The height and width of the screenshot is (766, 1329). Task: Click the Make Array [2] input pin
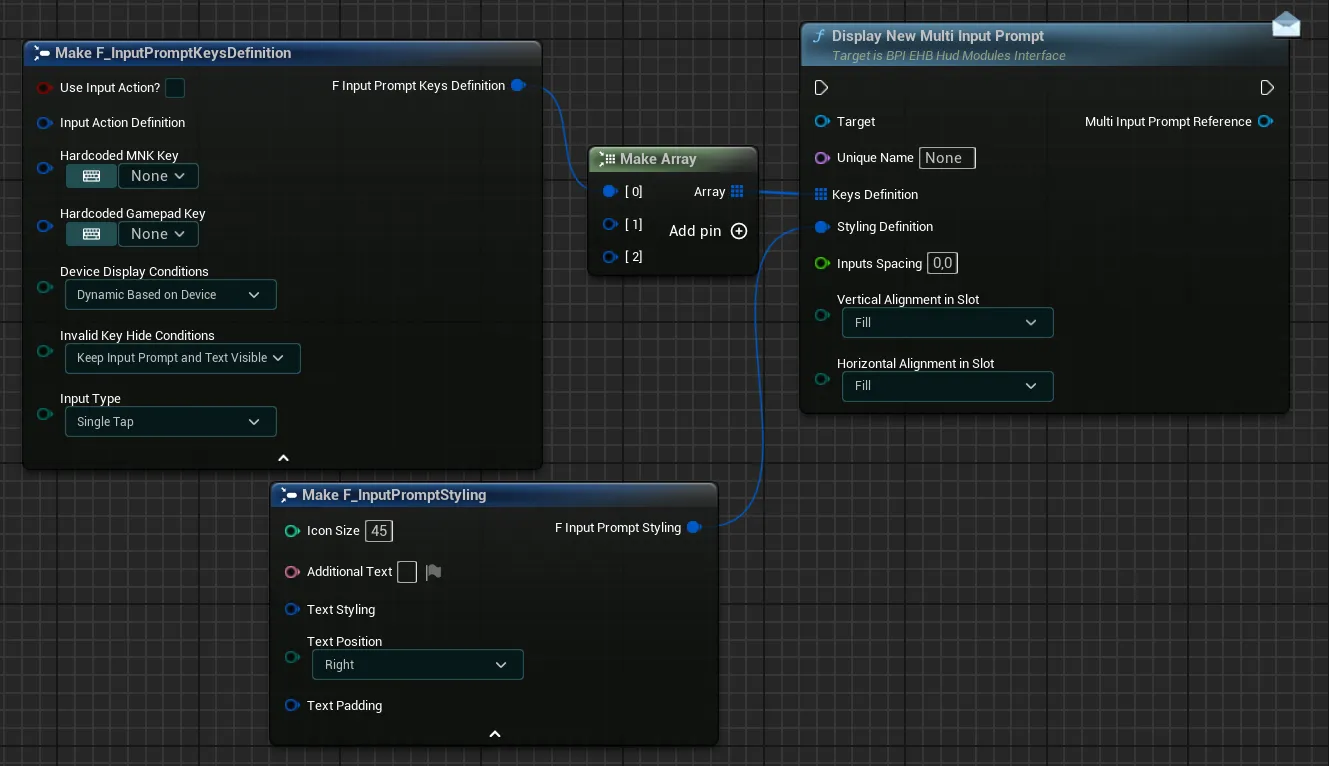(x=610, y=257)
